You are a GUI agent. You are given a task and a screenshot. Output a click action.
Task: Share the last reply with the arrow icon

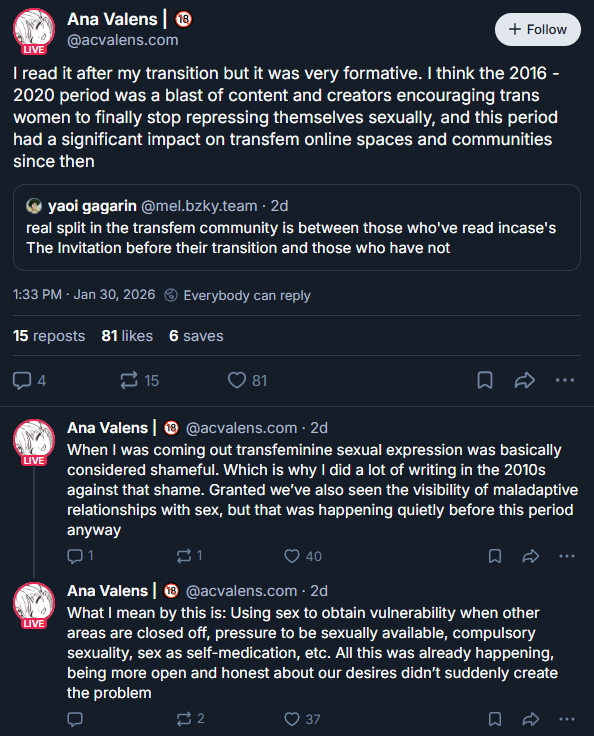tap(531, 719)
